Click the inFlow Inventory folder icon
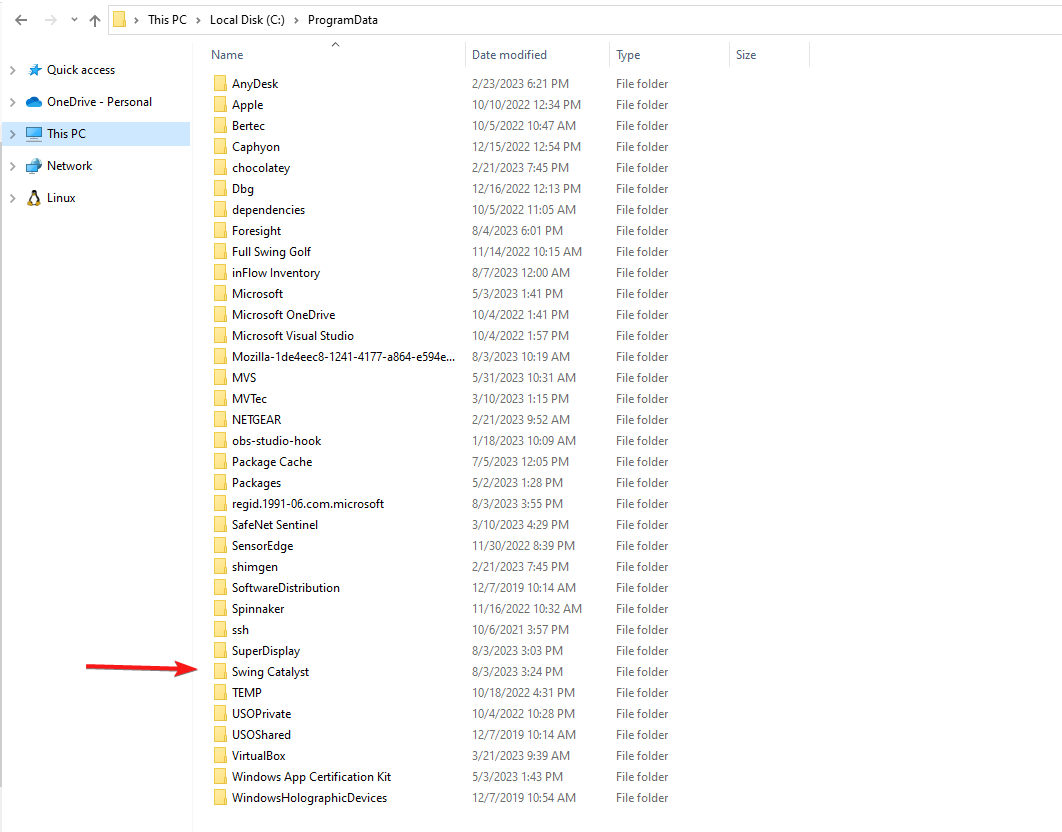The height and width of the screenshot is (832, 1062). pyautogui.click(x=220, y=272)
